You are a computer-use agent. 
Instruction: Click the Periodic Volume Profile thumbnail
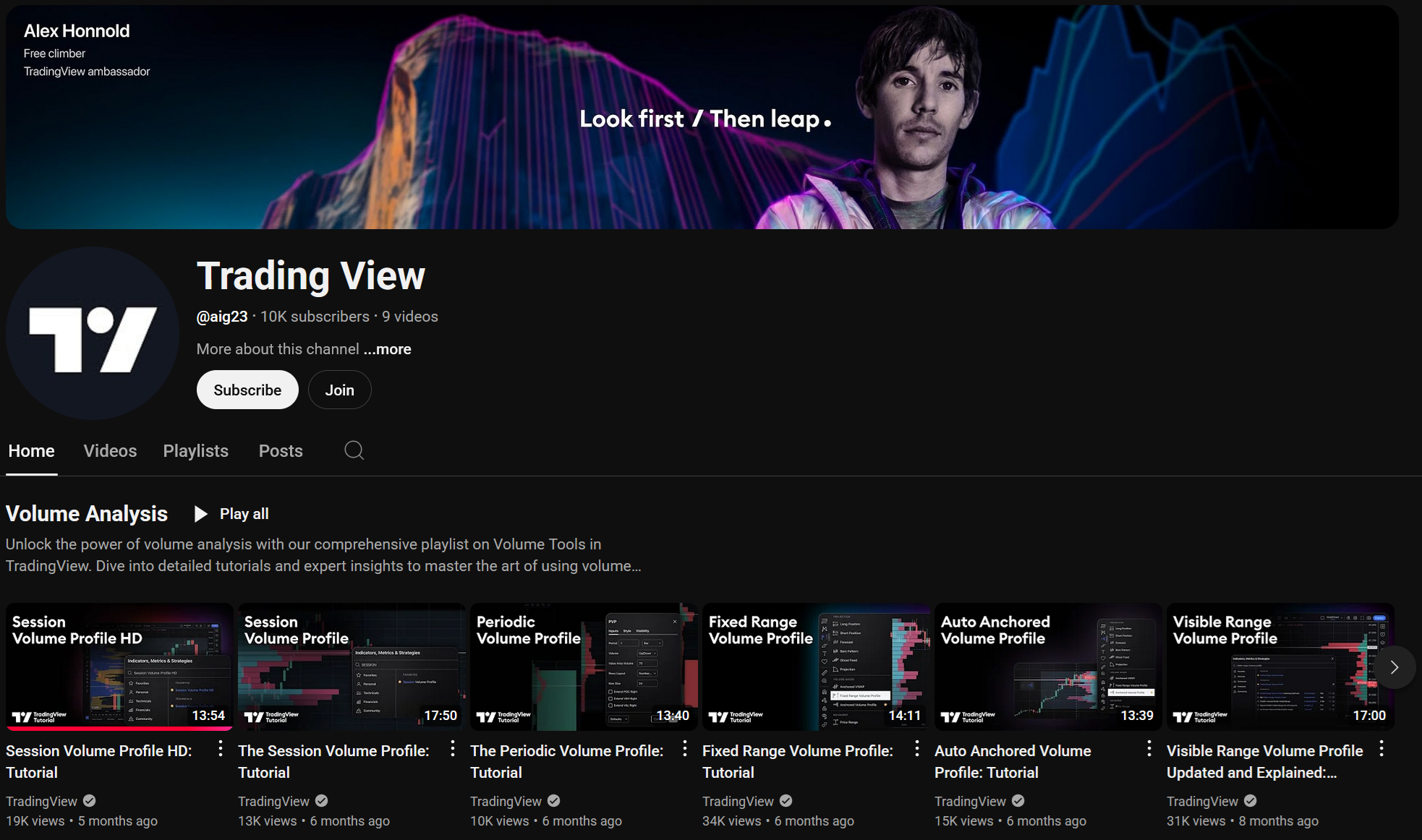[x=584, y=667]
